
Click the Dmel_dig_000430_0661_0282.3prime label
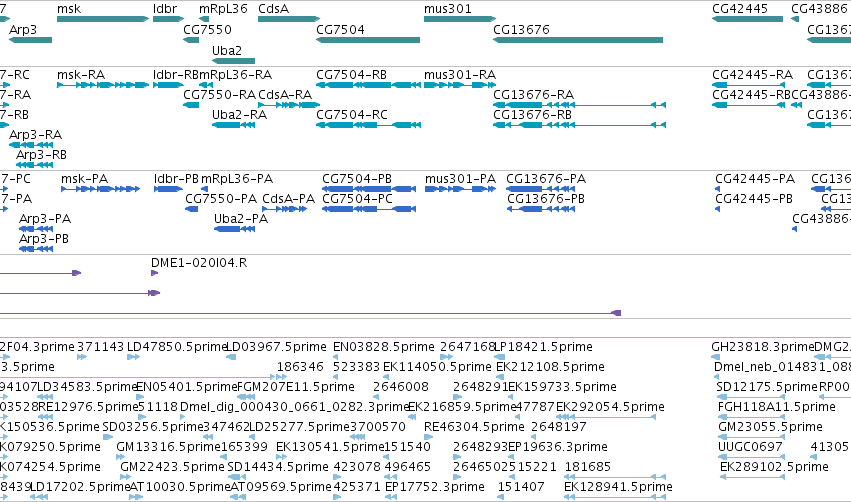295,407
